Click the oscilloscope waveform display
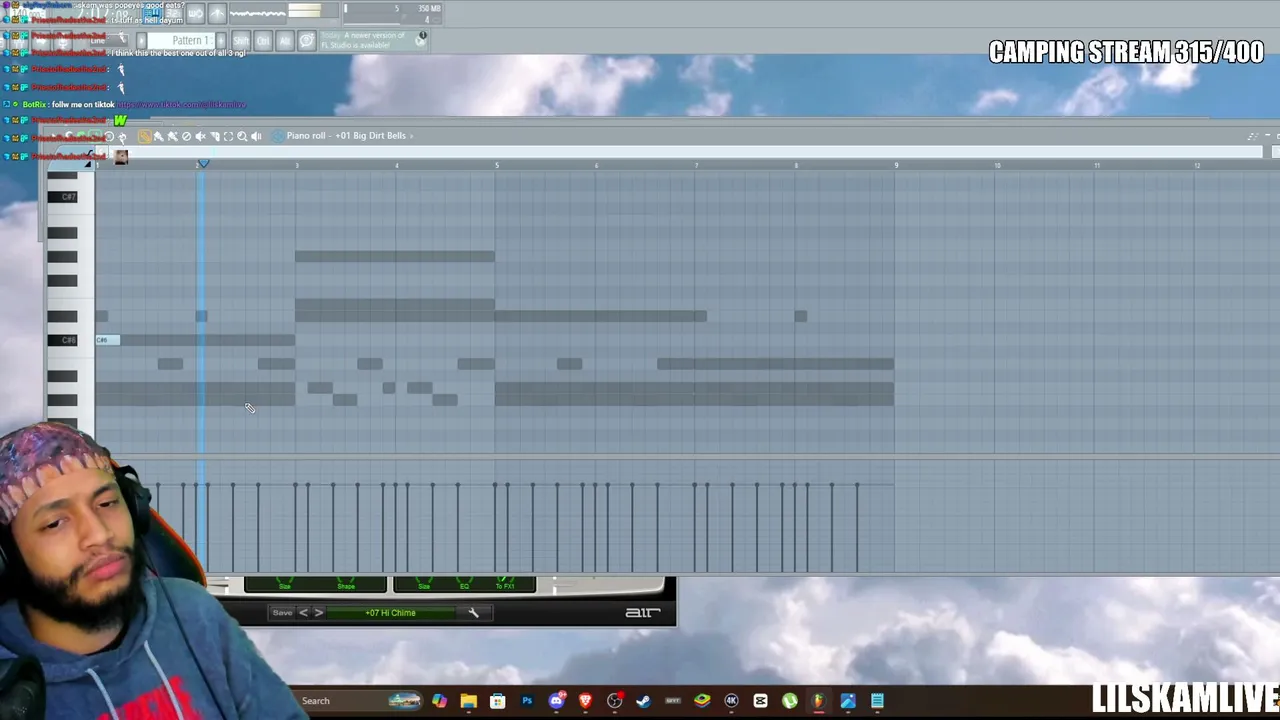This screenshot has width=1280, height=720. tap(258, 13)
